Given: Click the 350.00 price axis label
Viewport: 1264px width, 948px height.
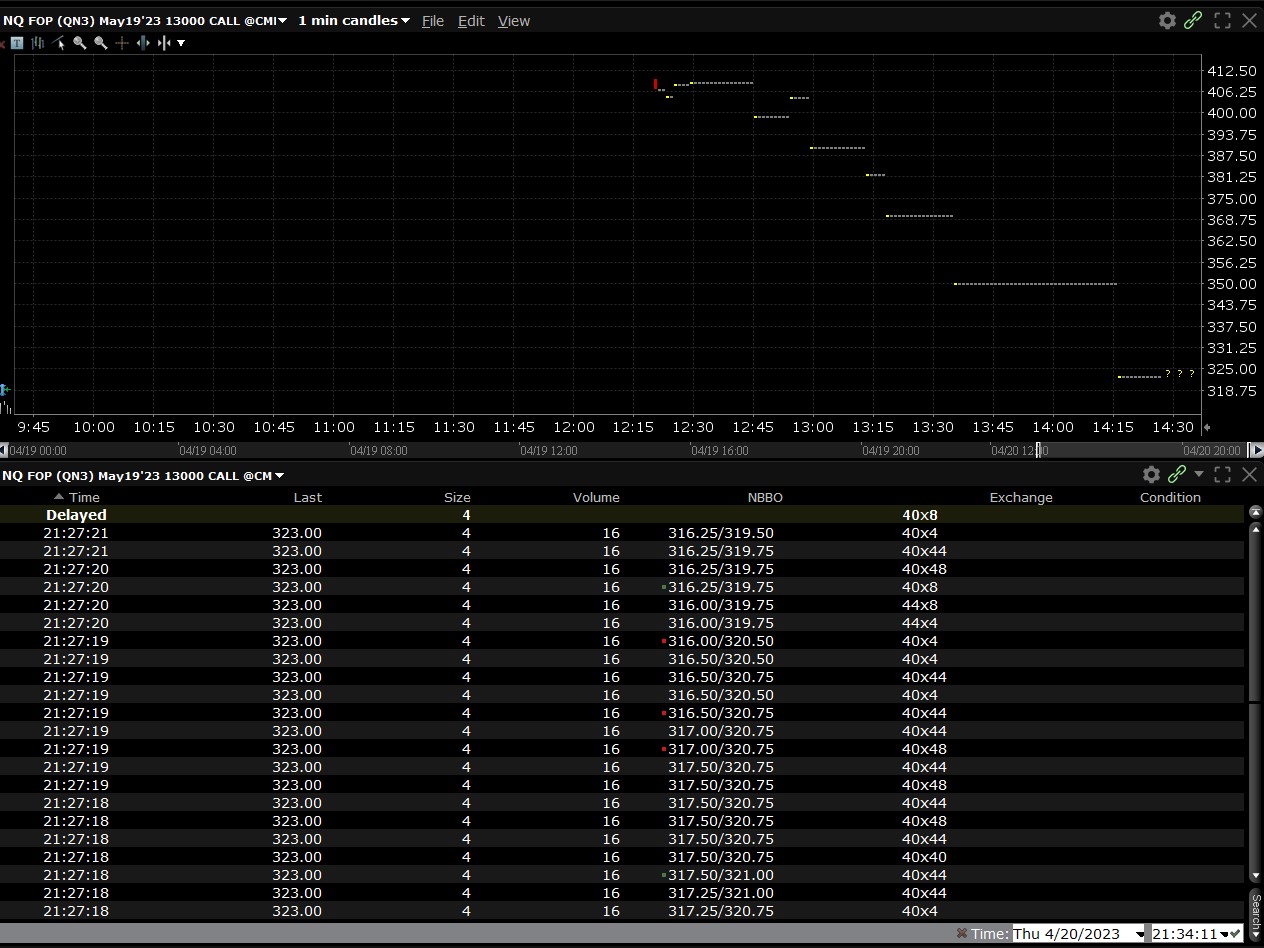Looking at the screenshot, I should pos(1232,284).
